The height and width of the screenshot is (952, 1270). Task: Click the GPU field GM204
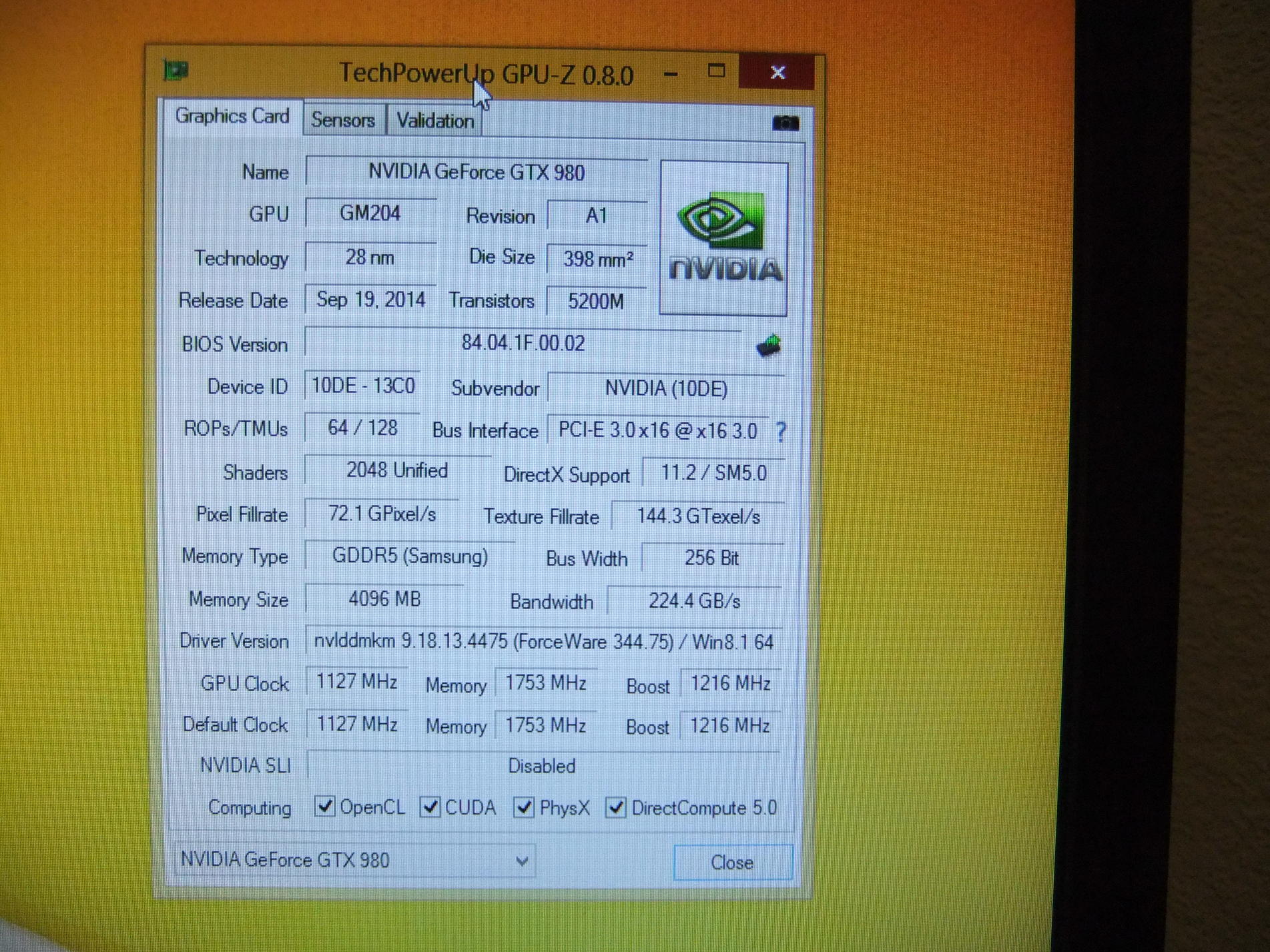(x=370, y=213)
